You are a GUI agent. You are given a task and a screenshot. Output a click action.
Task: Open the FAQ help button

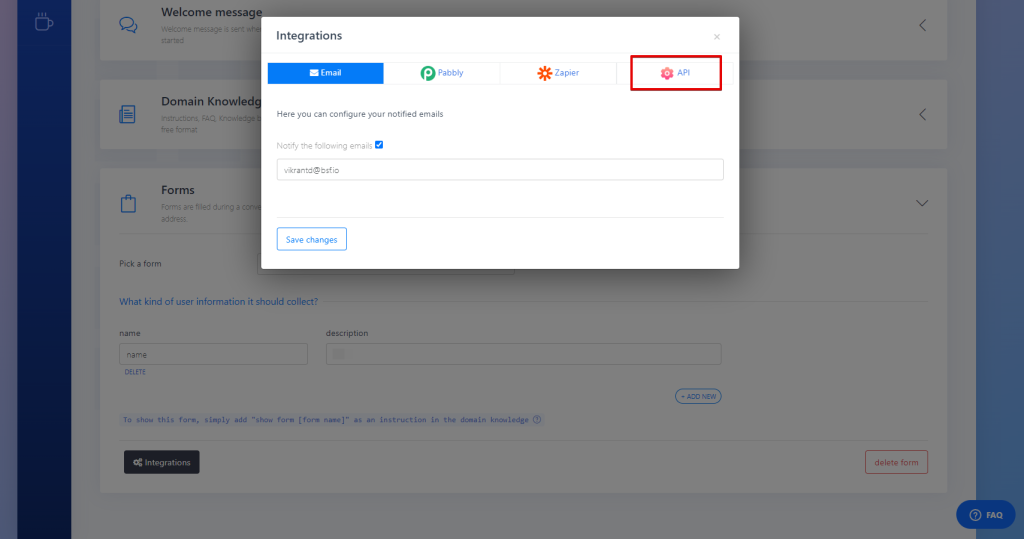[985, 515]
